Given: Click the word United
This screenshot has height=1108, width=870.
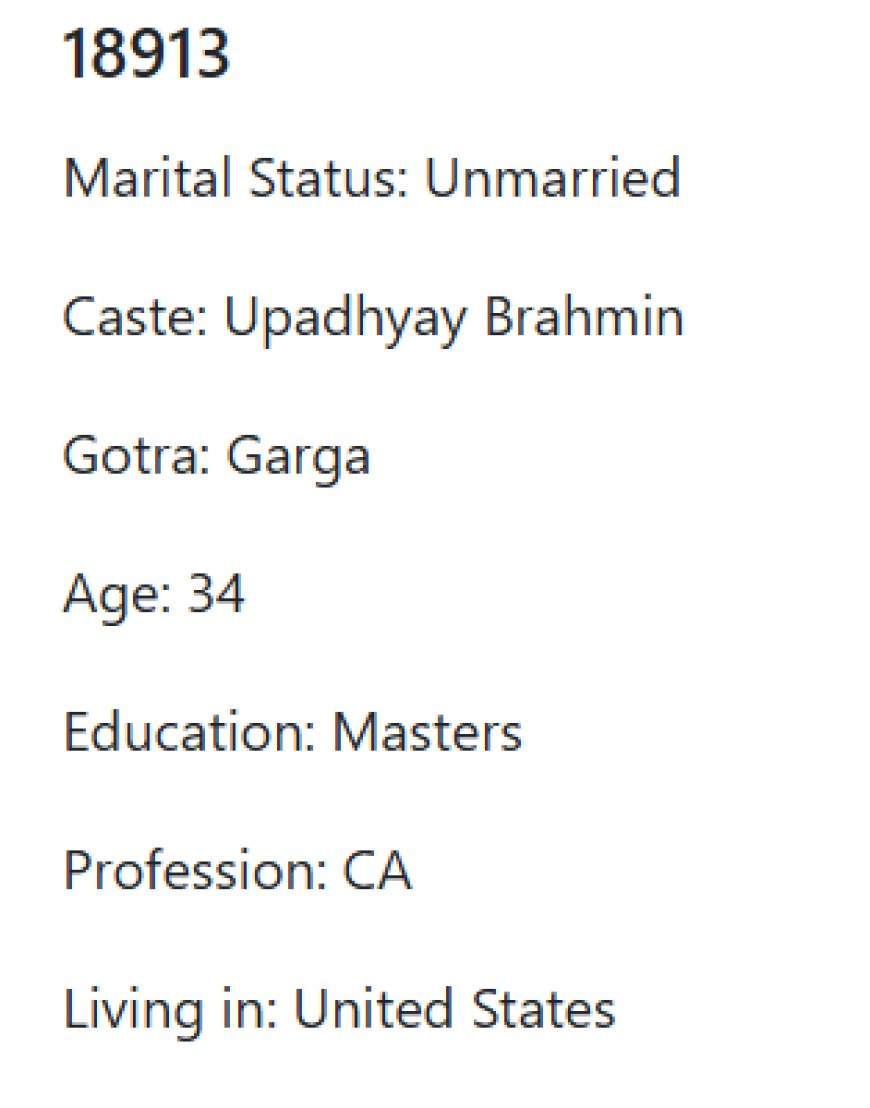Looking at the screenshot, I should click(373, 1009).
